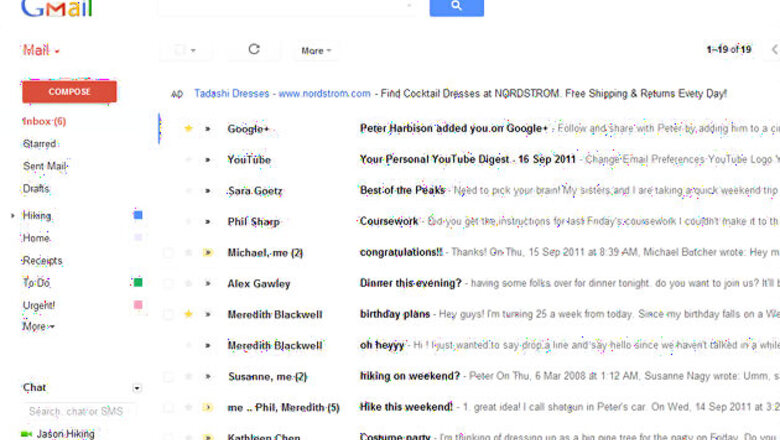Open the Tadashi Dresses ad link
This screenshot has width=780, height=440.
(231, 93)
